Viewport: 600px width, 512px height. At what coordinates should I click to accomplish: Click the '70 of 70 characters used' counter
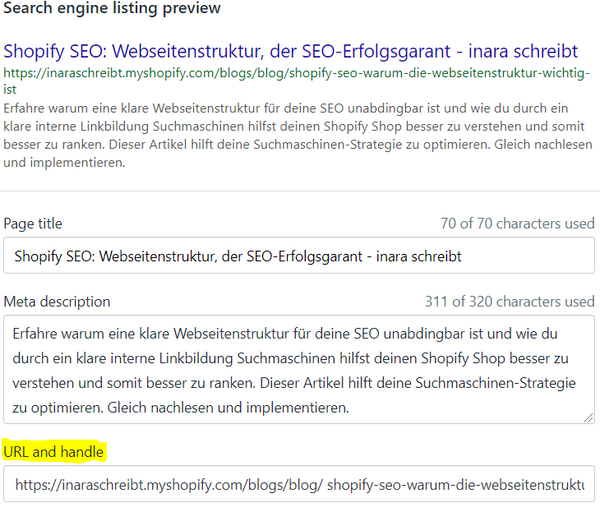pyautogui.click(x=517, y=223)
